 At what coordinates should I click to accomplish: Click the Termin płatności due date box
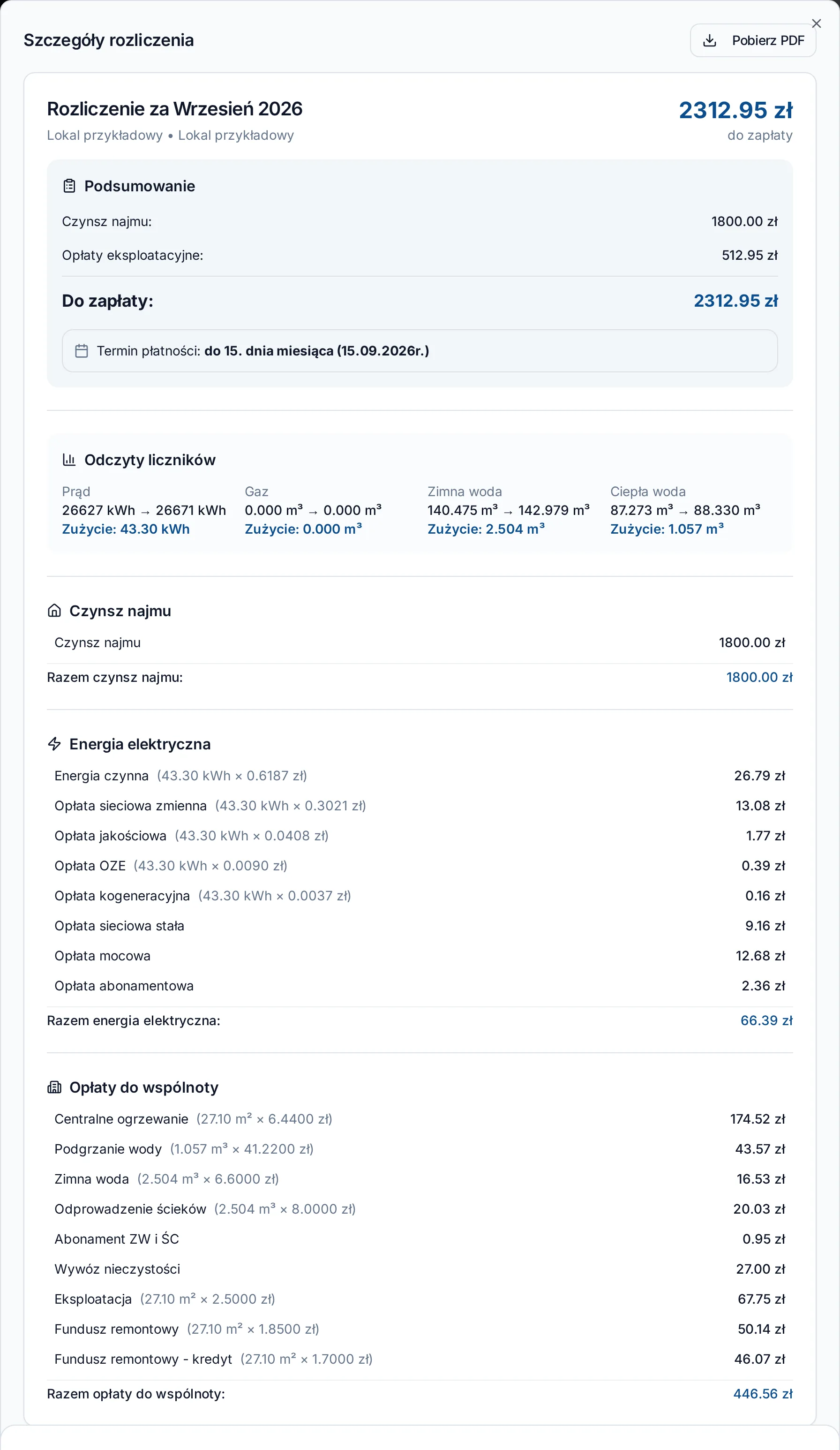pos(420,351)
